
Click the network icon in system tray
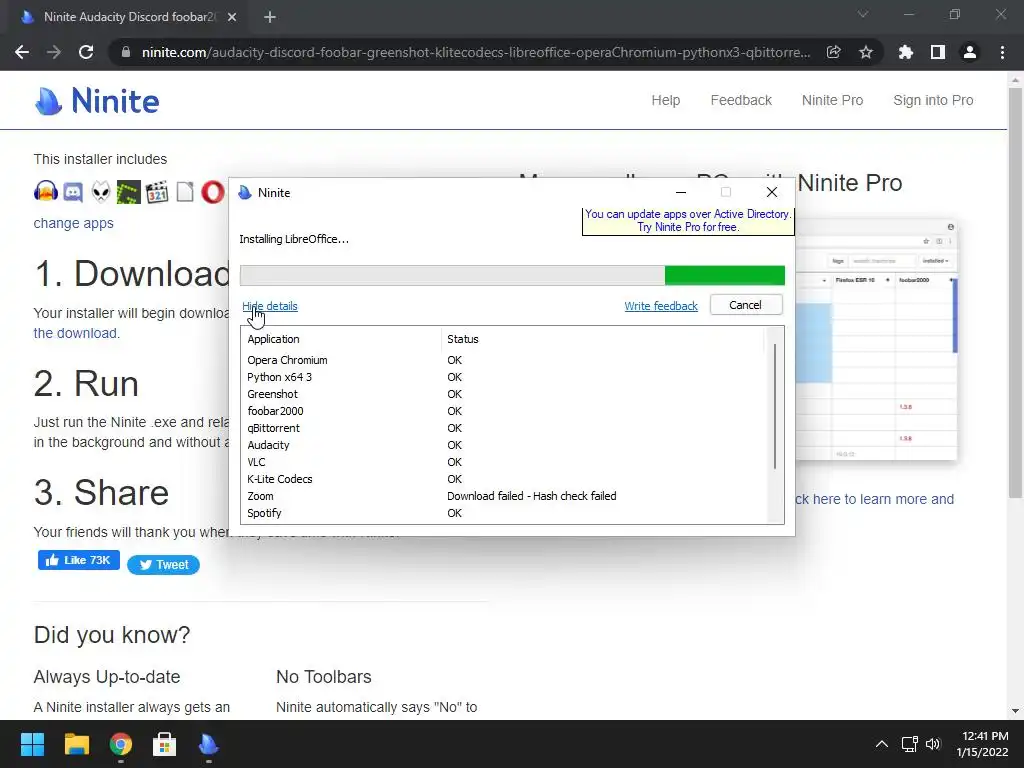click(x=909, y=744)
